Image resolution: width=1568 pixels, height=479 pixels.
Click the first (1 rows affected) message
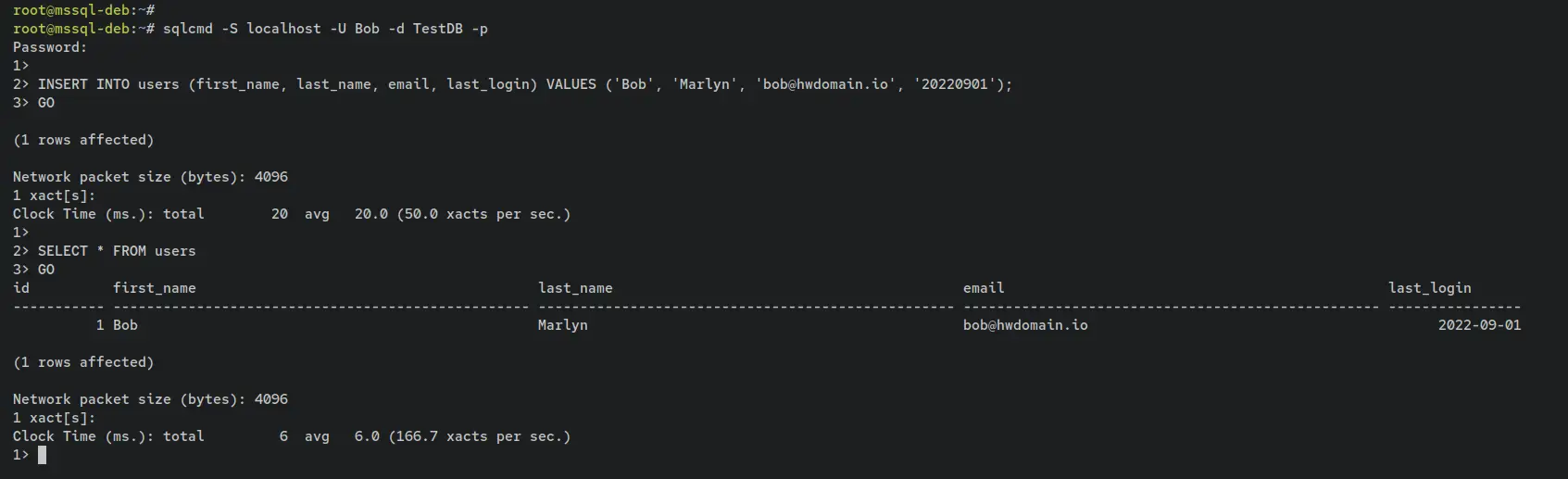tap(83, 140)
